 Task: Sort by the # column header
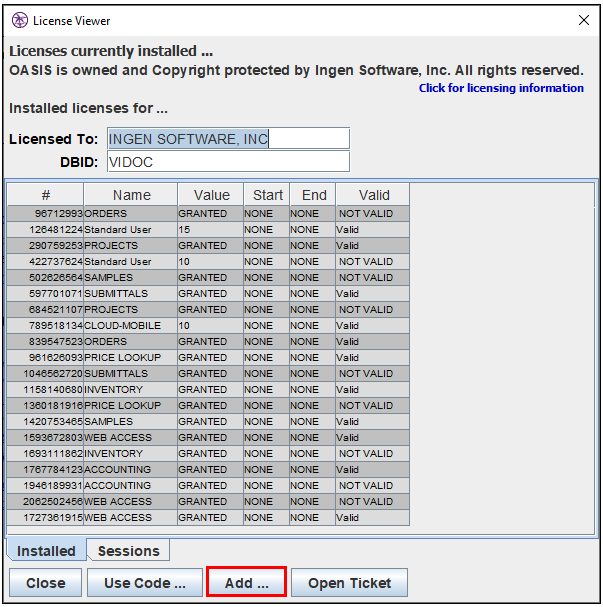pyautogui.click(x=45, y=195)
